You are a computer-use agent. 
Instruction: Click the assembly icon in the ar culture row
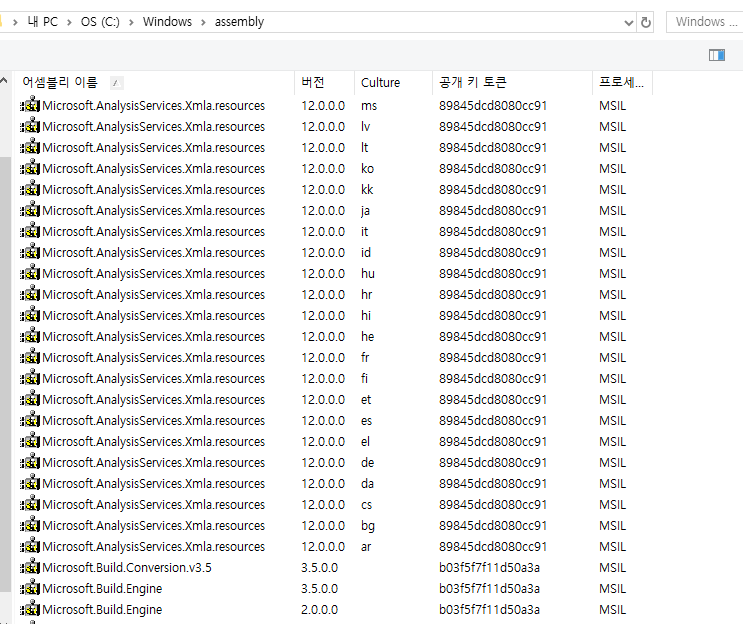(x=30, y=546)
